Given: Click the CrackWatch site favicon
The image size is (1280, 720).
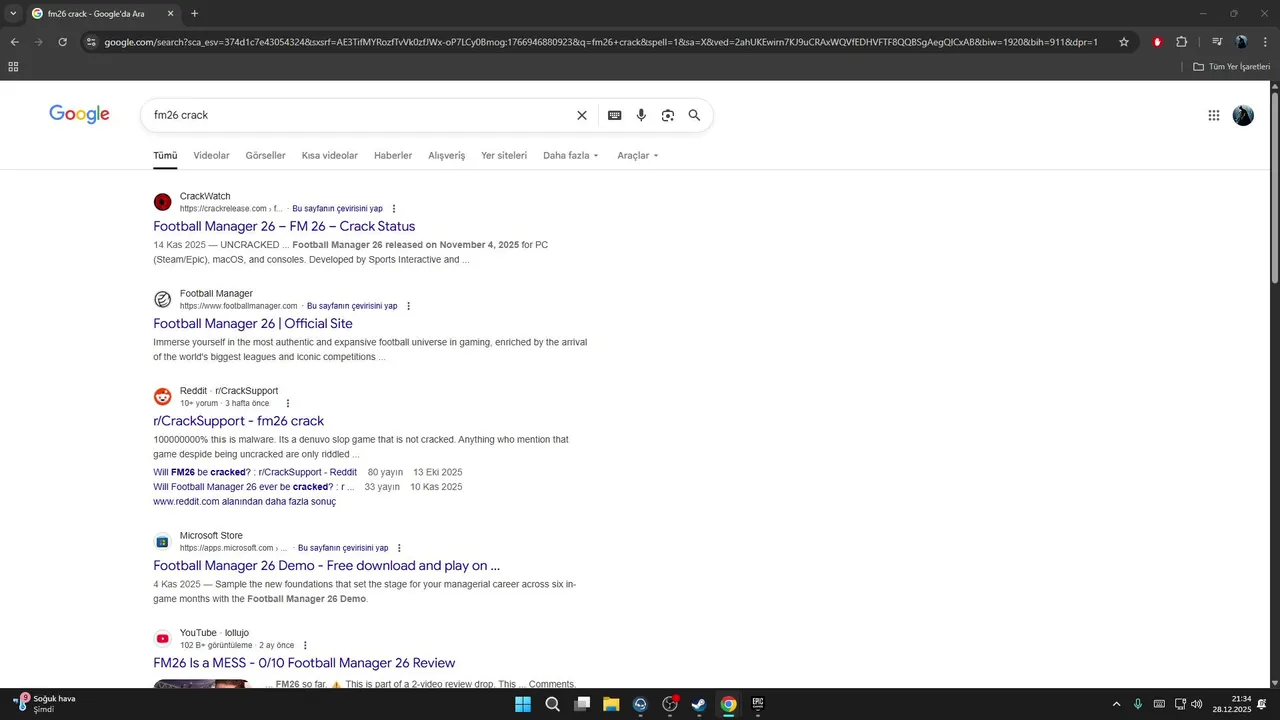Looking at the screenshot, I should point(162,202).
